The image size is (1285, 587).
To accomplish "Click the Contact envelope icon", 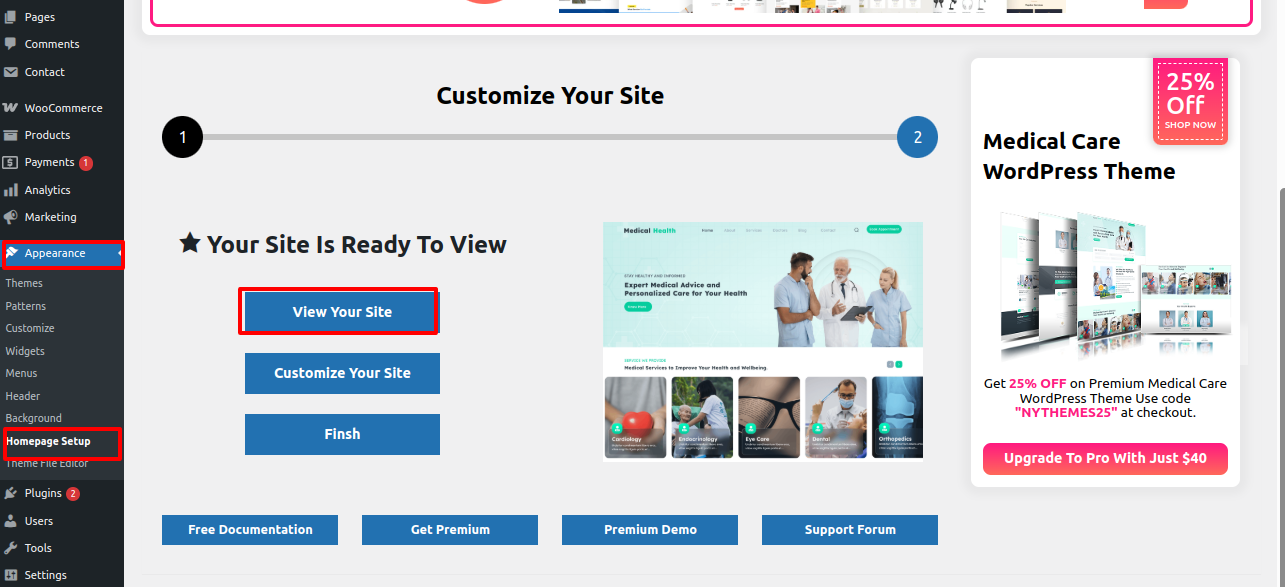I will coord(11,72).
